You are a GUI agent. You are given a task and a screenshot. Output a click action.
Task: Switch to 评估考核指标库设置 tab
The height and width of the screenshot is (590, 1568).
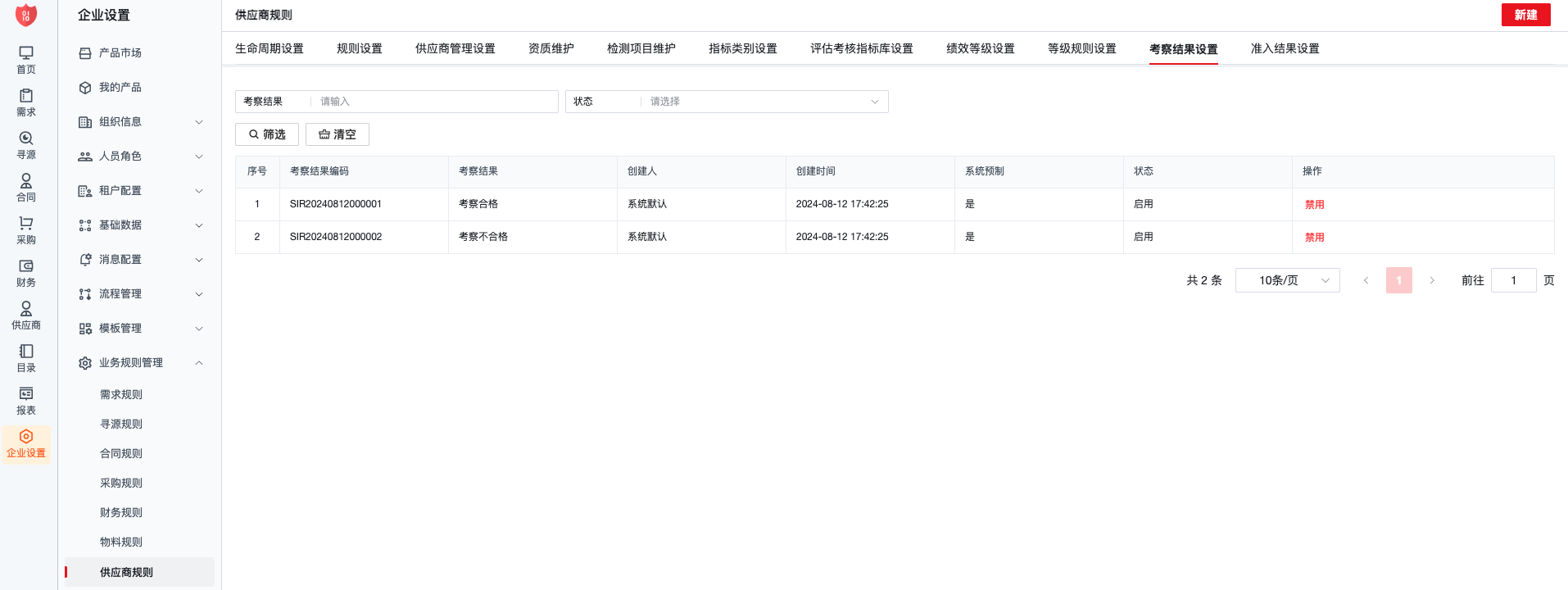862,48
